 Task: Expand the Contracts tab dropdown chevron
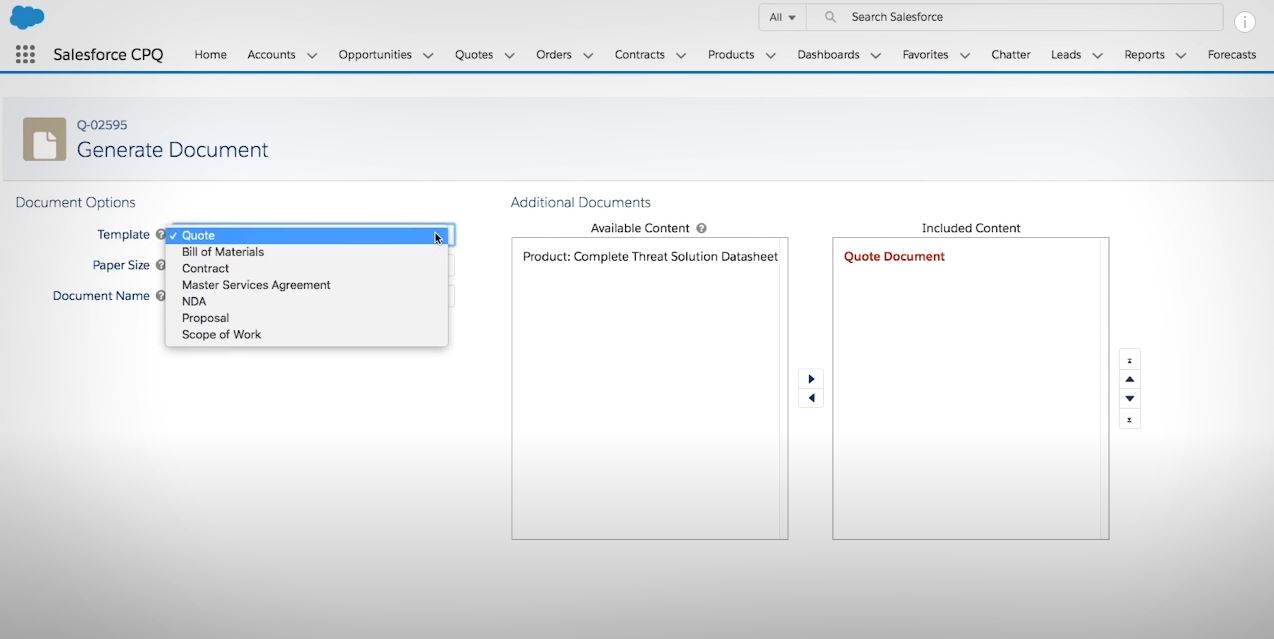(x=681, y=56)
